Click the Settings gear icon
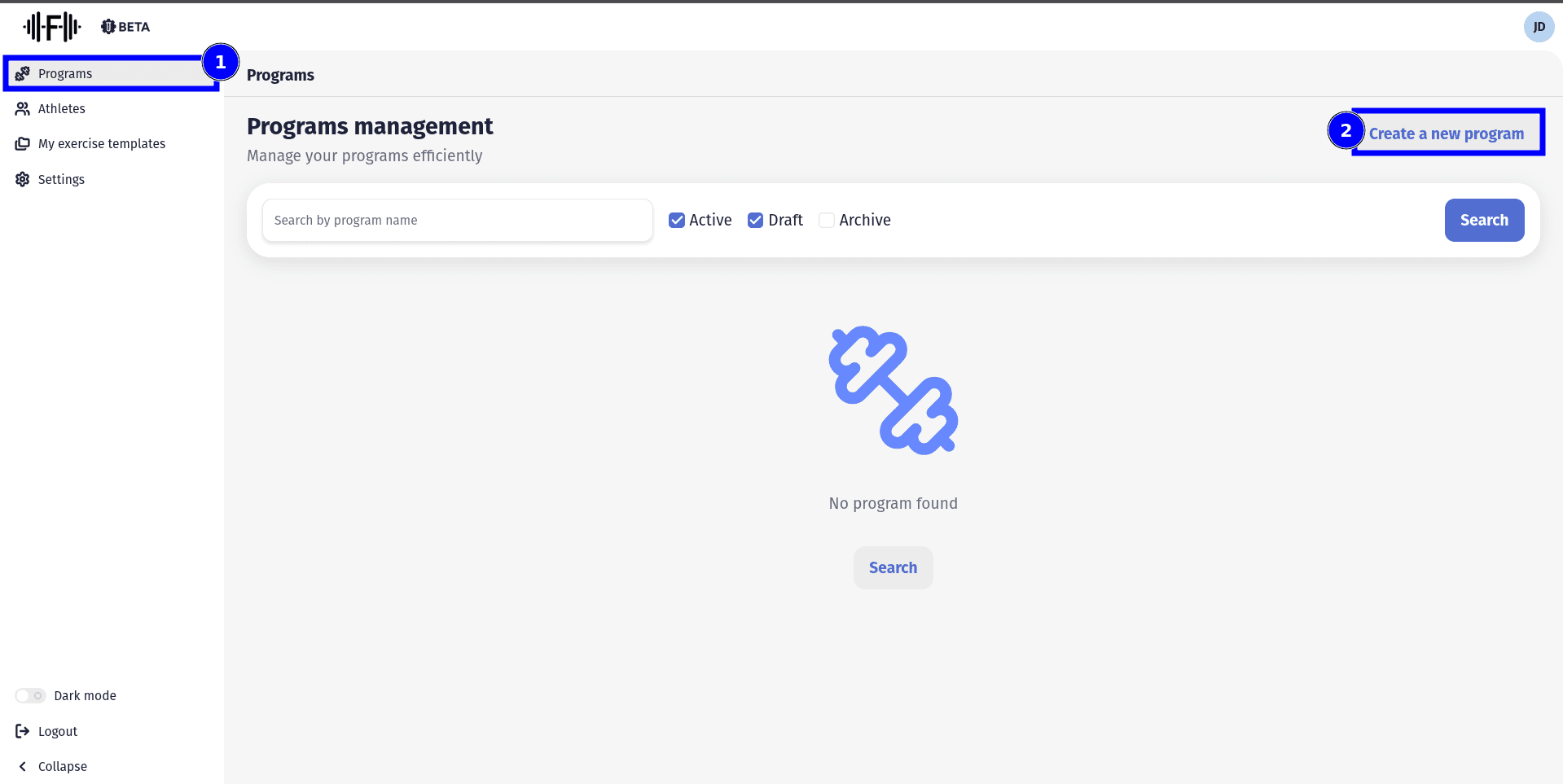This screenshot has height=784, width=1563. click(23, 179)
